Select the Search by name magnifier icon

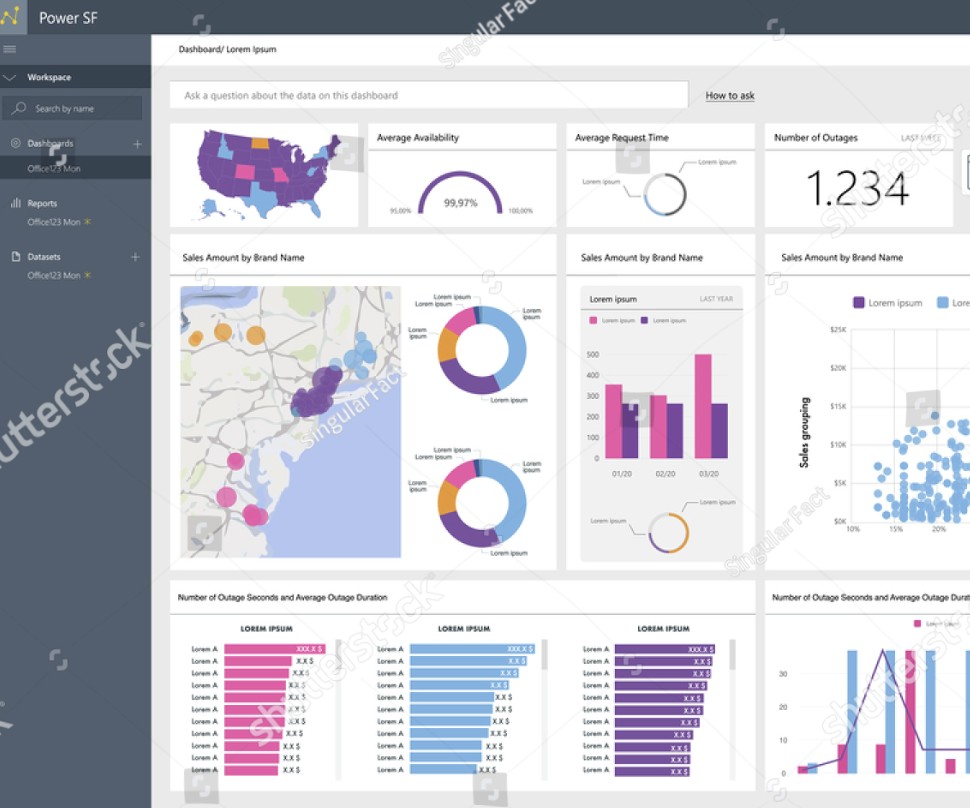20,107
